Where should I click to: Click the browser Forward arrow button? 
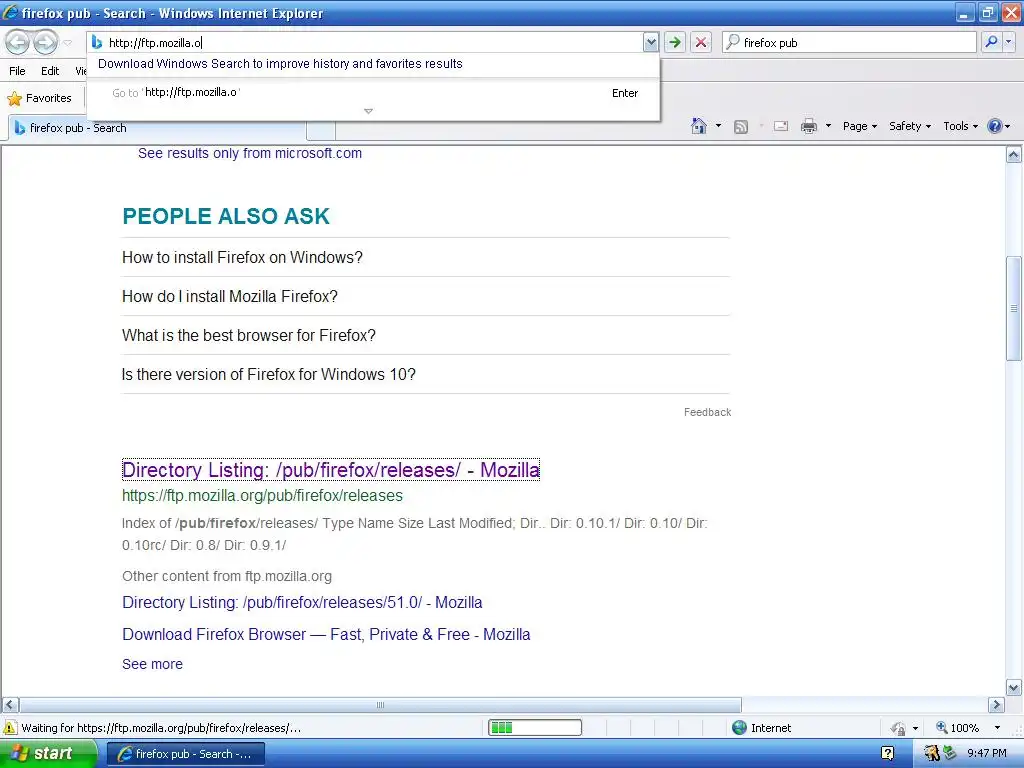pos(45,42)
